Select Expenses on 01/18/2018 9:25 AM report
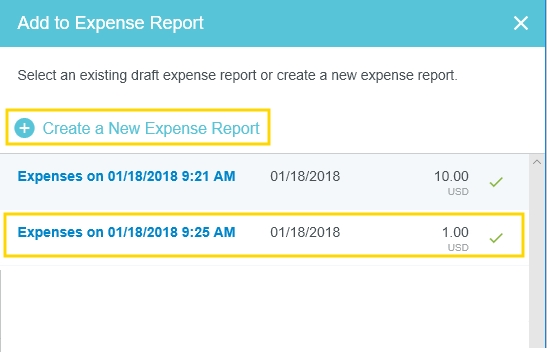The width and height of the screenshot is (547, 362). pyautogui.click(x=126, y=232)
